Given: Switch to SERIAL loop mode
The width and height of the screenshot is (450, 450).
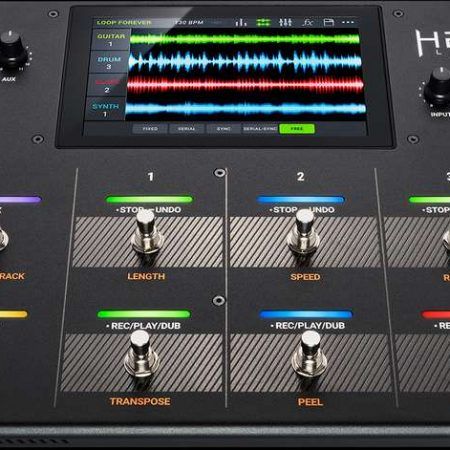Looking at the screenshot, I should coord(187,129).
